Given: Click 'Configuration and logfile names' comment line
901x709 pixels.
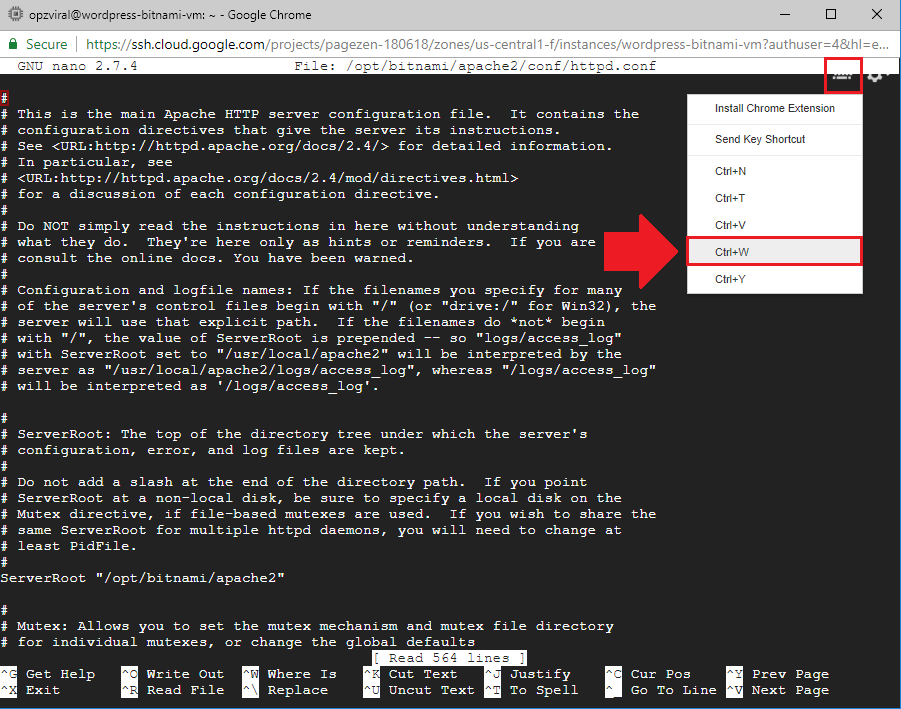Looking at the screenshot, I should pos(311,290).
